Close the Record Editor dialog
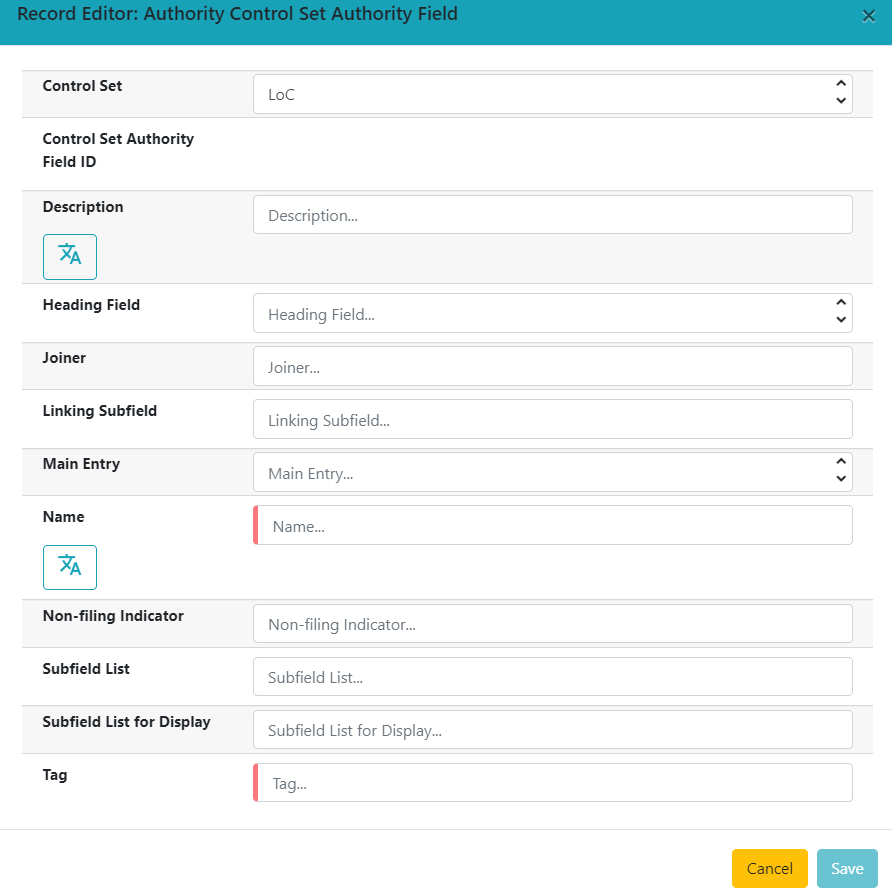This screenshot has height=893, width=892. (868, 16)
